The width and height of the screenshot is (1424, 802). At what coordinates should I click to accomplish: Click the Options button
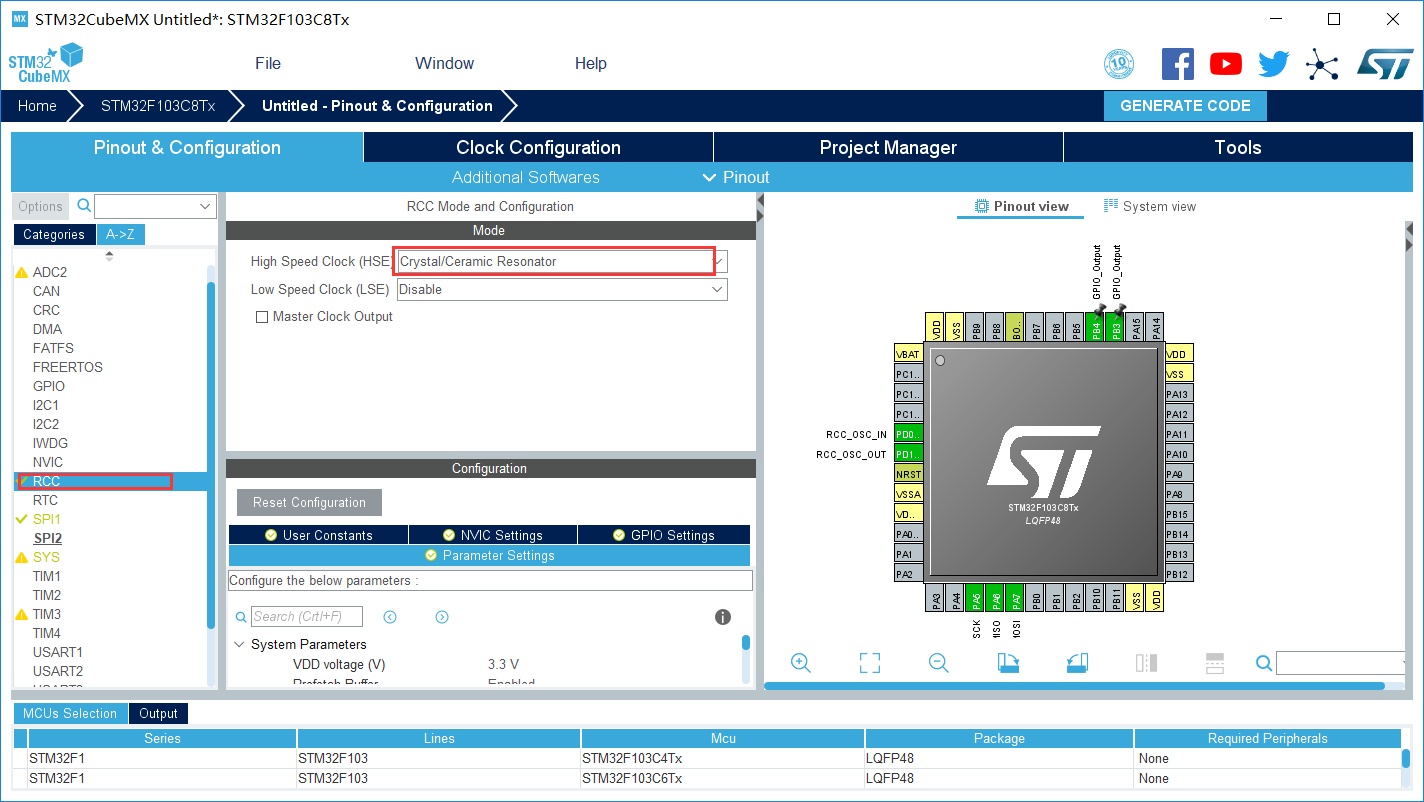click(x=40, y=206)
